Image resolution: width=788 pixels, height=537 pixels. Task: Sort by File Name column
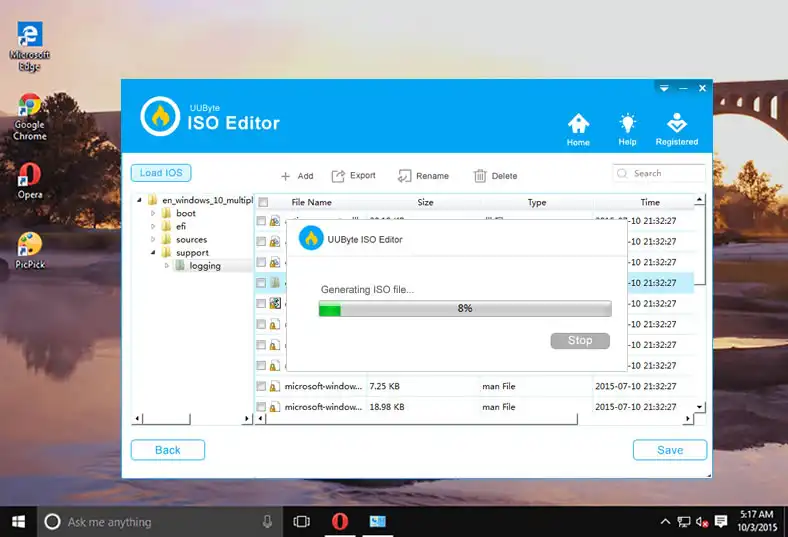[312, 202]
